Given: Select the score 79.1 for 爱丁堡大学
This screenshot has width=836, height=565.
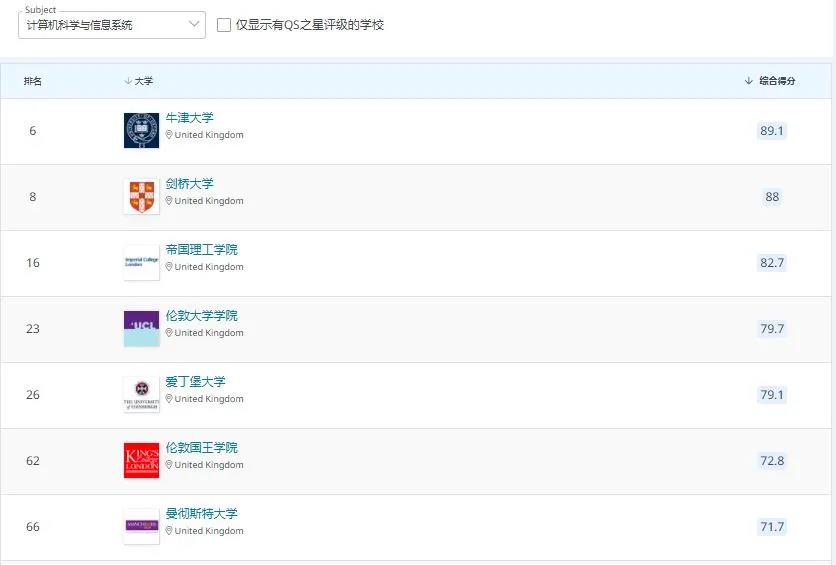Looking at the screenshot, I should (772, 395).
